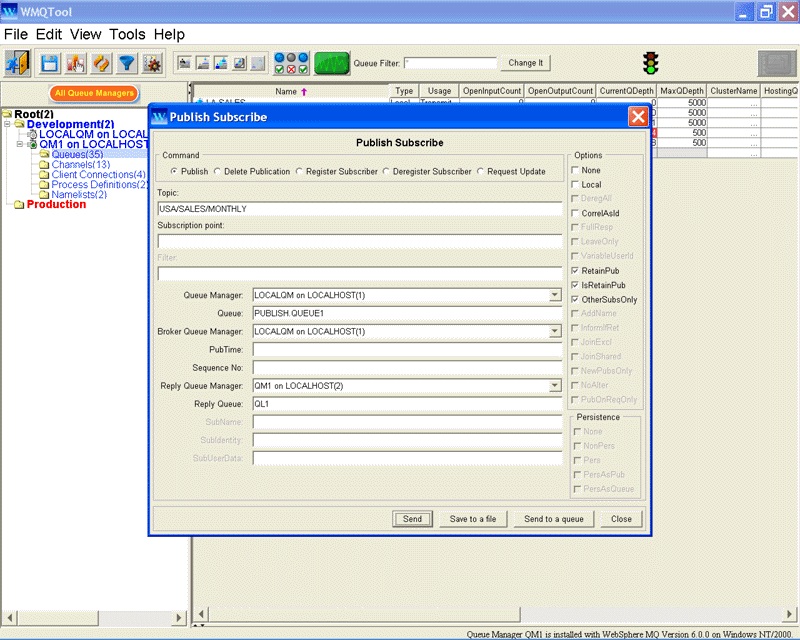Viewport: 800px width, 640px height.
Task: Click the second small picture toolbar icon
Action: (x=203, y=63)
